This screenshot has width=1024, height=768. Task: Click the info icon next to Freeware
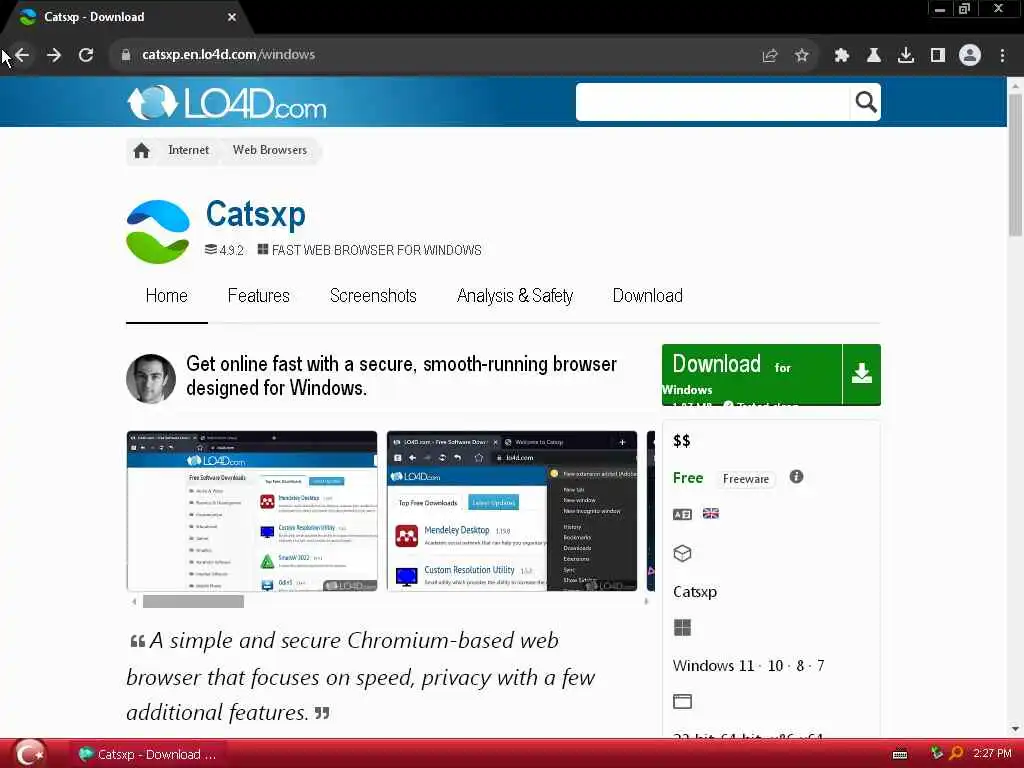click(x=796, y=477)
